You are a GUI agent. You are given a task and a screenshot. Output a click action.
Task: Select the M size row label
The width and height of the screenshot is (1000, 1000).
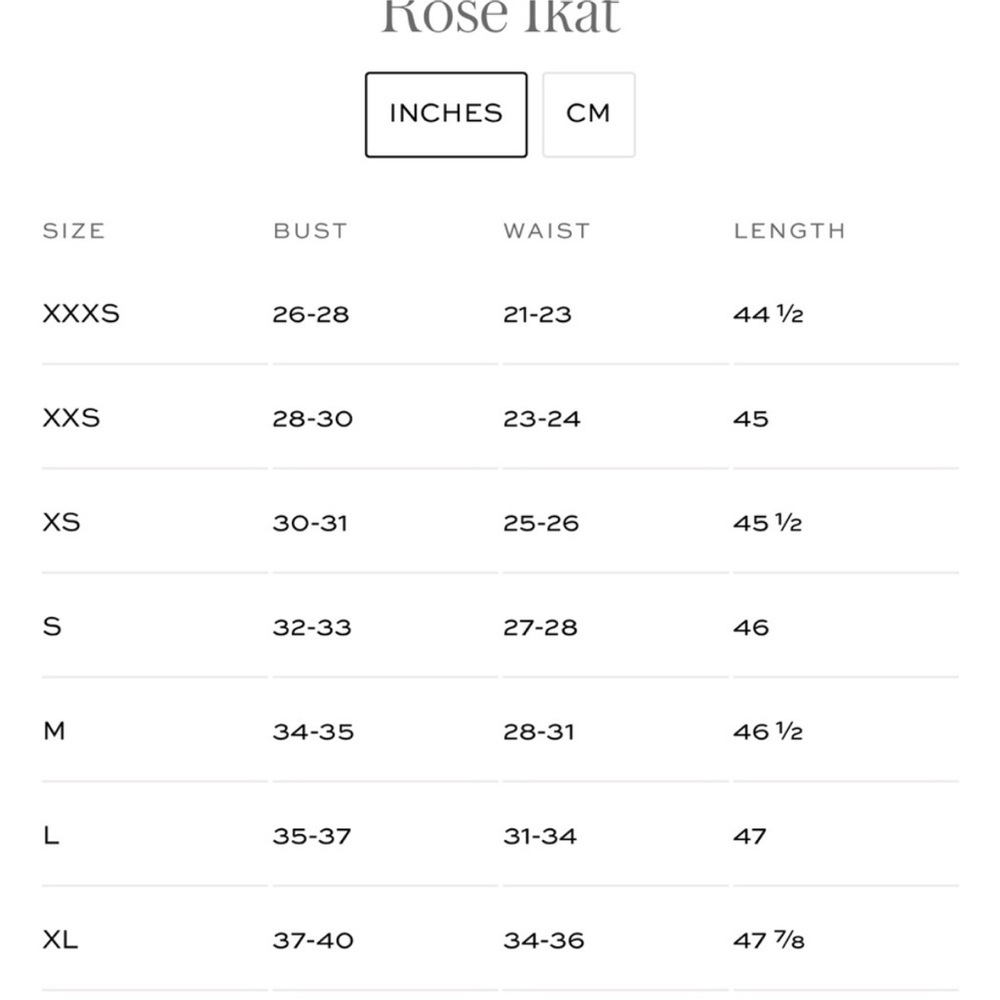(54, 731)
